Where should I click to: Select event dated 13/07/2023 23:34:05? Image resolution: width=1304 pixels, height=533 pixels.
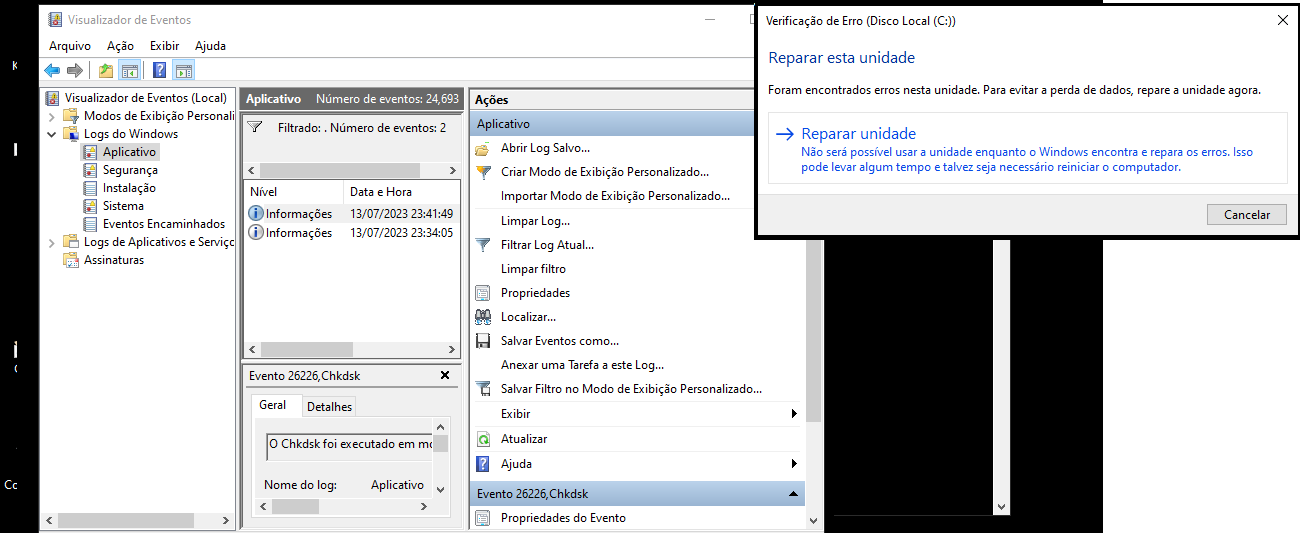[x=351, y=233]
